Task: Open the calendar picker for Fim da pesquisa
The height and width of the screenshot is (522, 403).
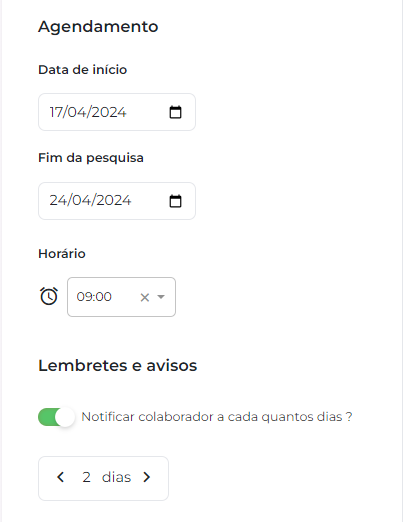Action: (175, 201)
